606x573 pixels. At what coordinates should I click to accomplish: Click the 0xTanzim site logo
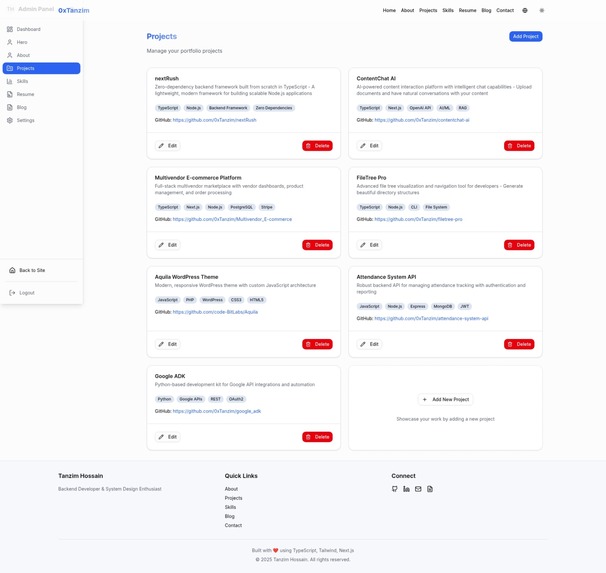coord(73,10)
